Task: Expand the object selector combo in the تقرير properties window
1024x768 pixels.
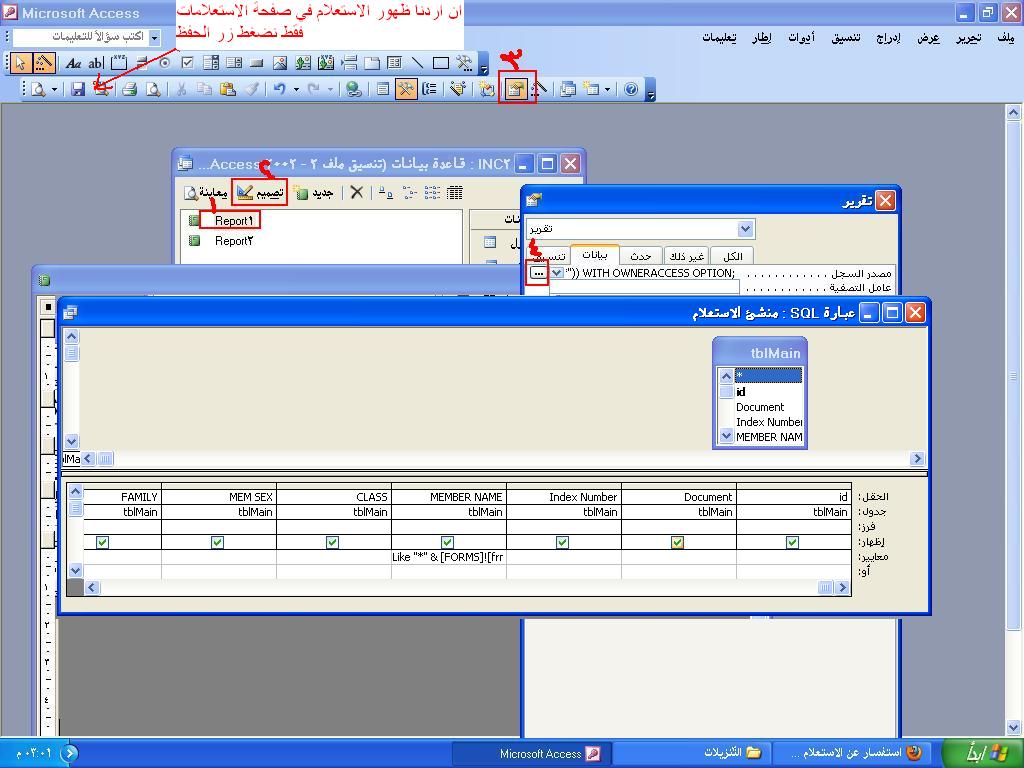Action: 746,229
